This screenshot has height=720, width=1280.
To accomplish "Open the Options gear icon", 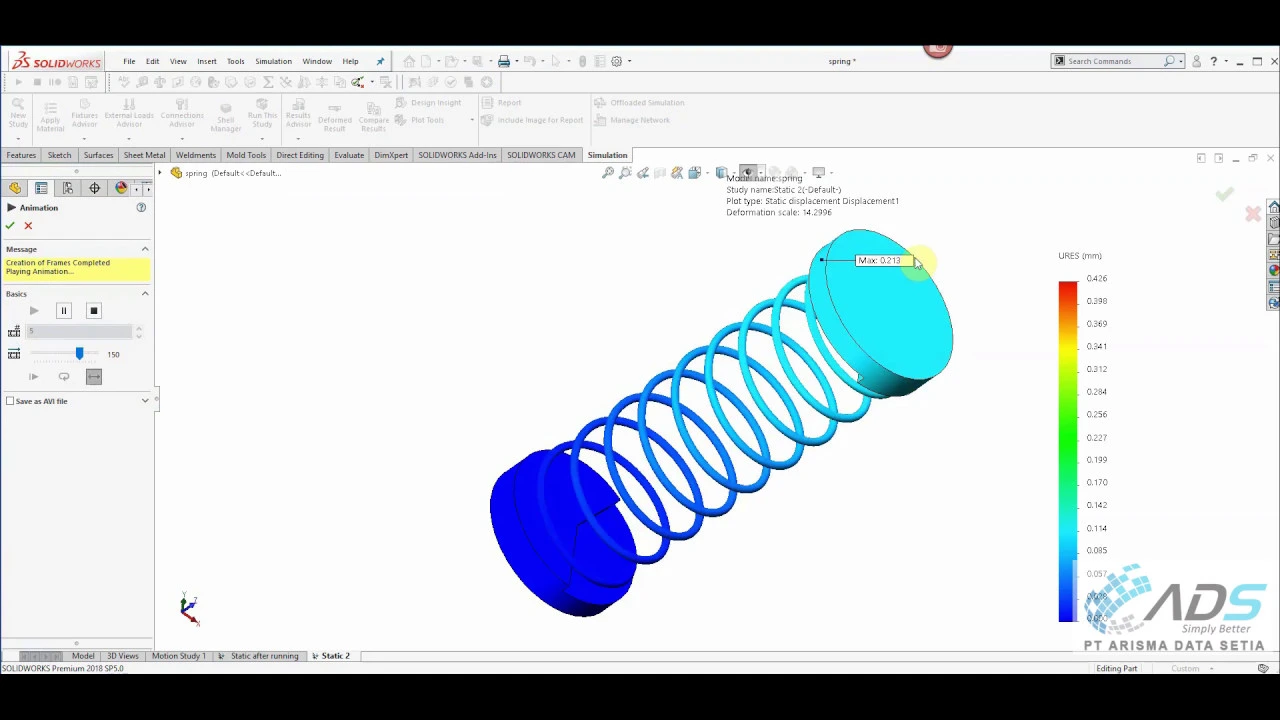I will 617,61.
